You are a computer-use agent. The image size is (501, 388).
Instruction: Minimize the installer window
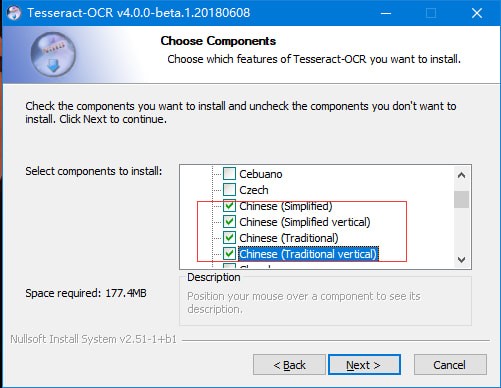386,13
